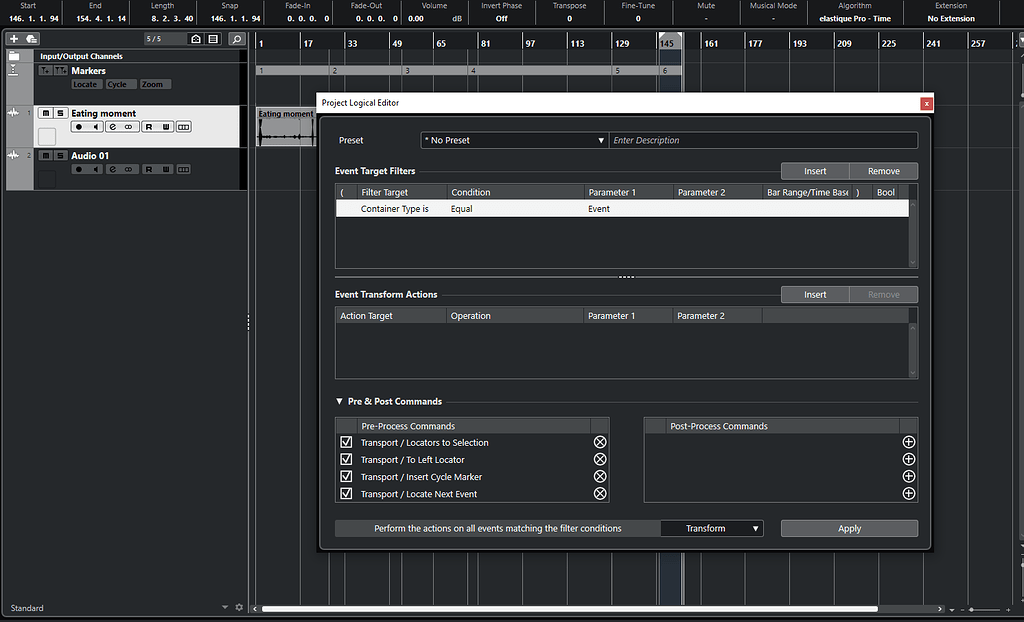Click the Add Track plus icon
The width and height of the screenshot is (1024, 622).
[14, 39]
